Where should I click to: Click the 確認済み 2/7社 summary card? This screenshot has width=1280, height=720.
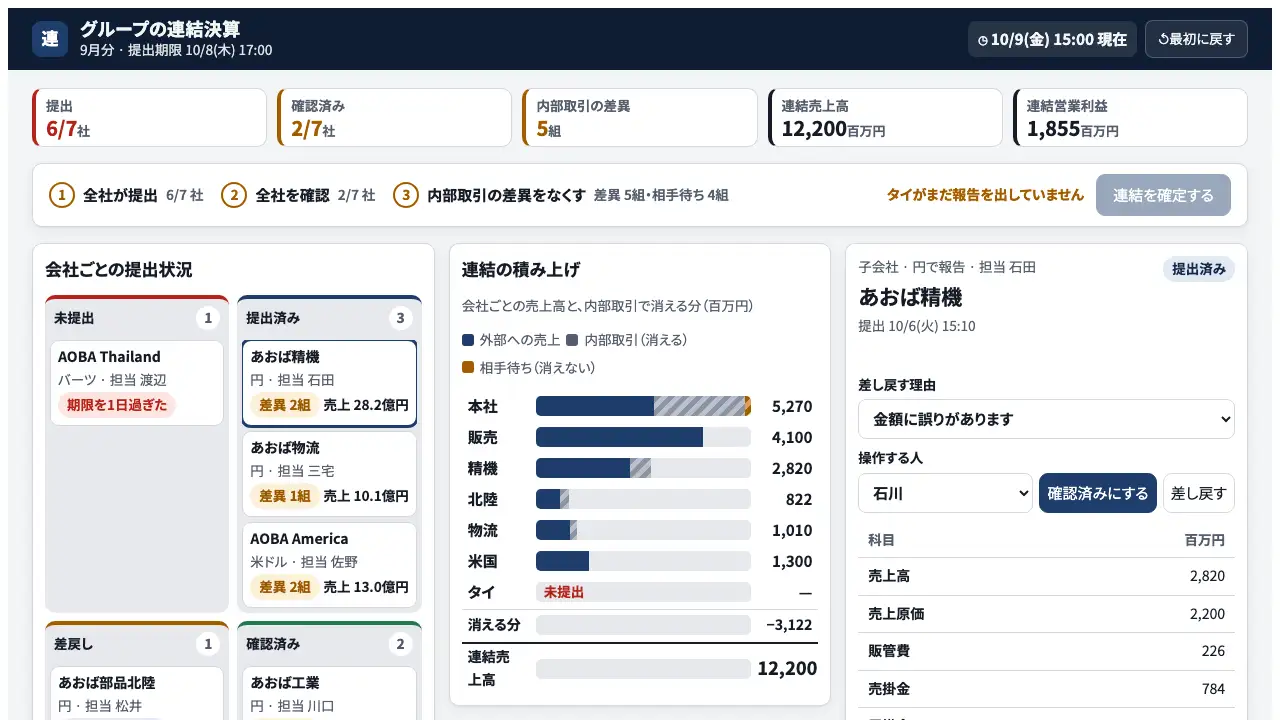tap(395, 118)
